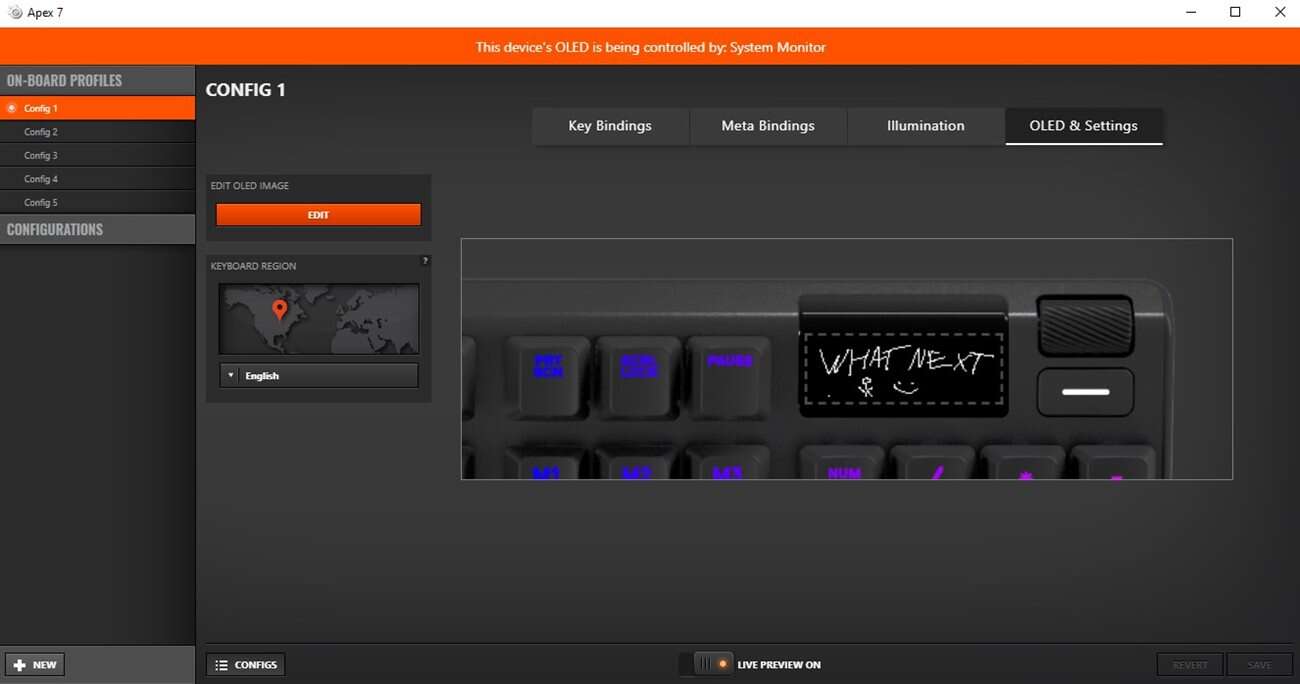Collapse the On-Board Profiles section
Screen dimensions: 1300x684
(97, 80)
